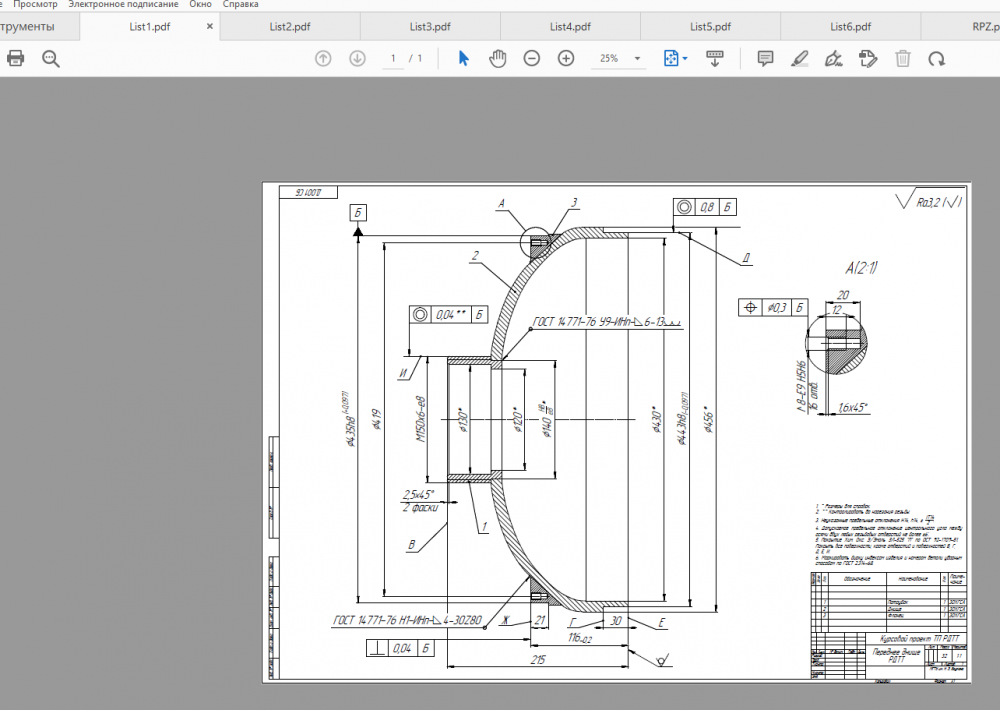Viewport: 1000px width, 710px height.
Task: Switch to the List3.pdf tab
Action: point(430,27)
